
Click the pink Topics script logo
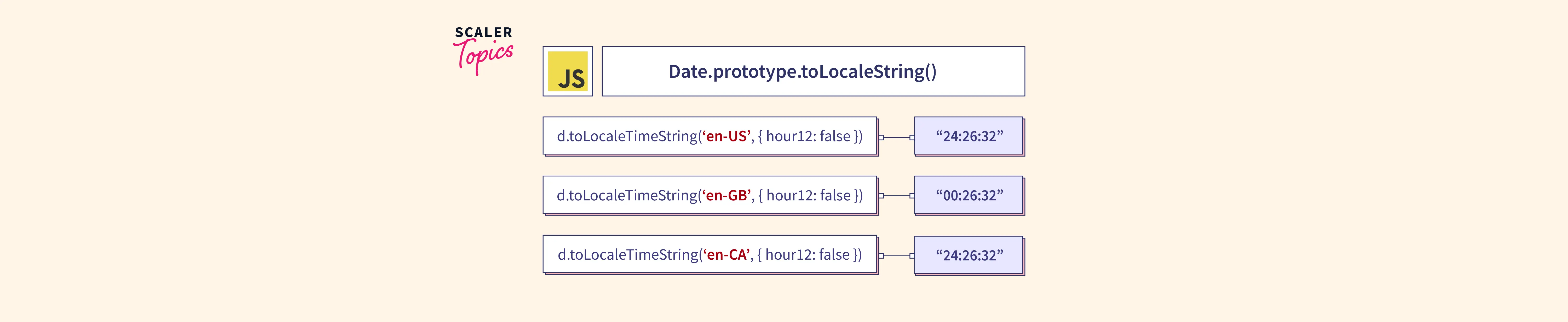484,55
